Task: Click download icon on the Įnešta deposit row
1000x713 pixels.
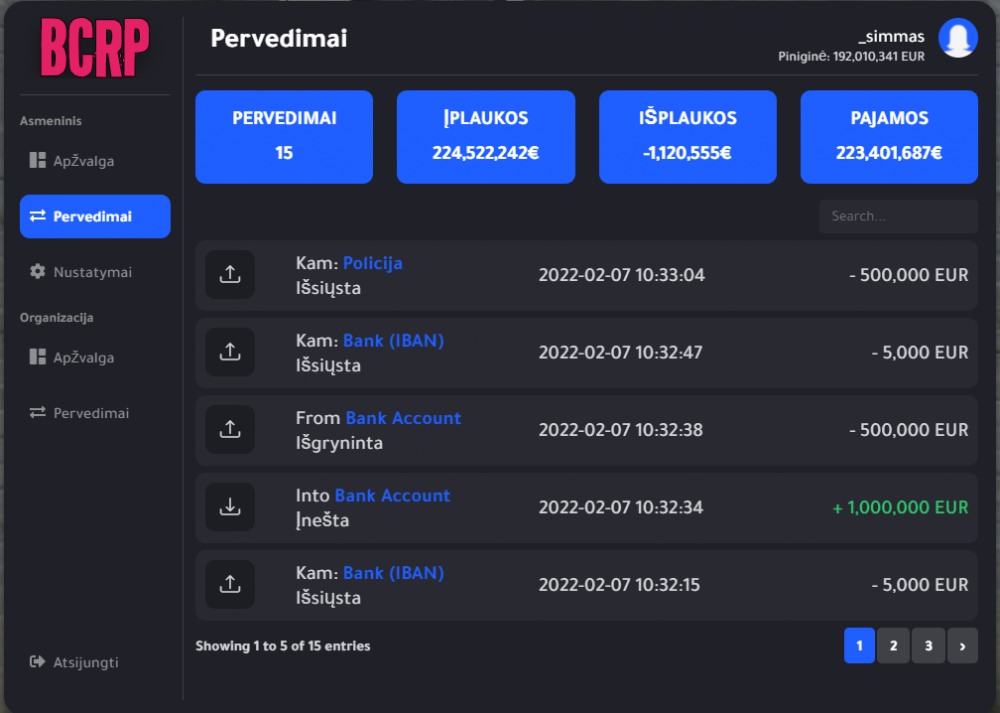Action: coord(230,507)
